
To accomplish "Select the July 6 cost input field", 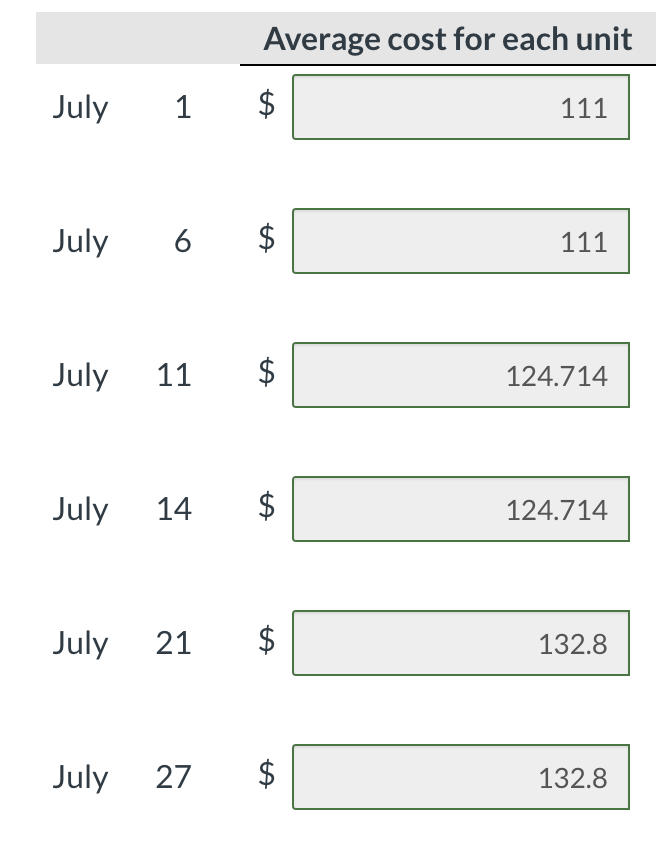I will click(x=460, y=241).
